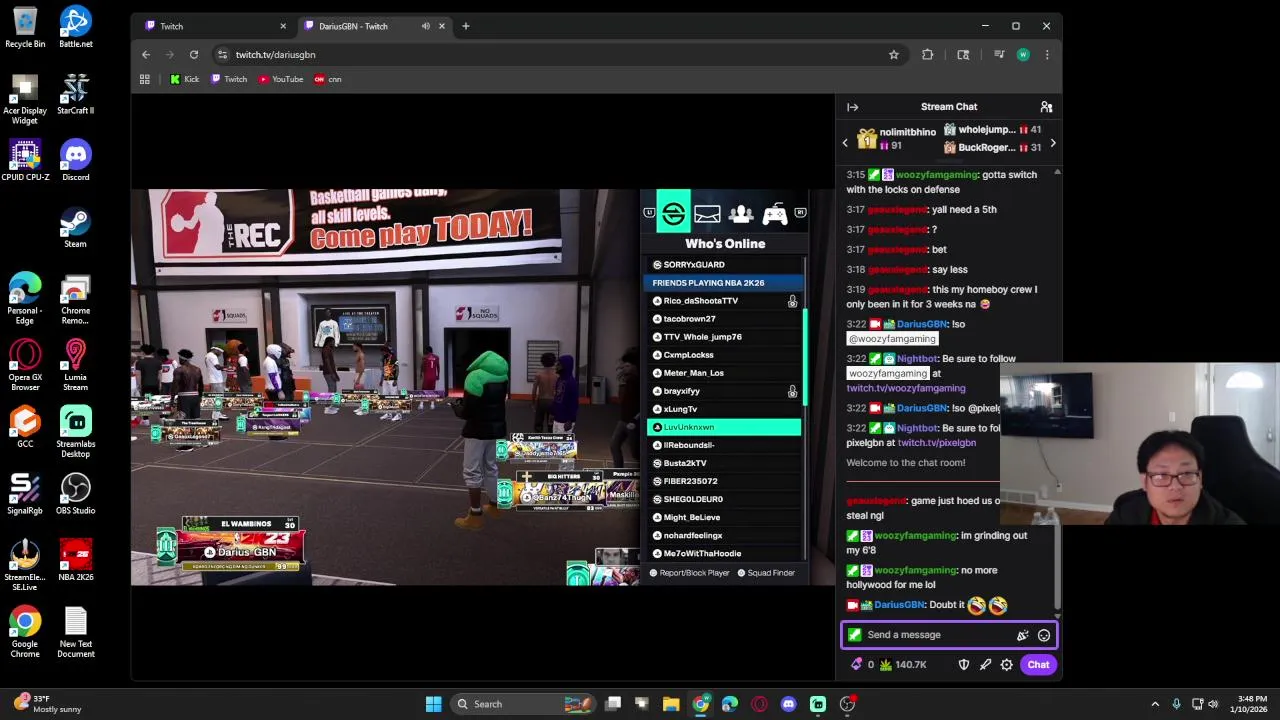This screenshot has width=1280, height=720.
Task: Open the cnn bookmark
Action: [328, 79]
